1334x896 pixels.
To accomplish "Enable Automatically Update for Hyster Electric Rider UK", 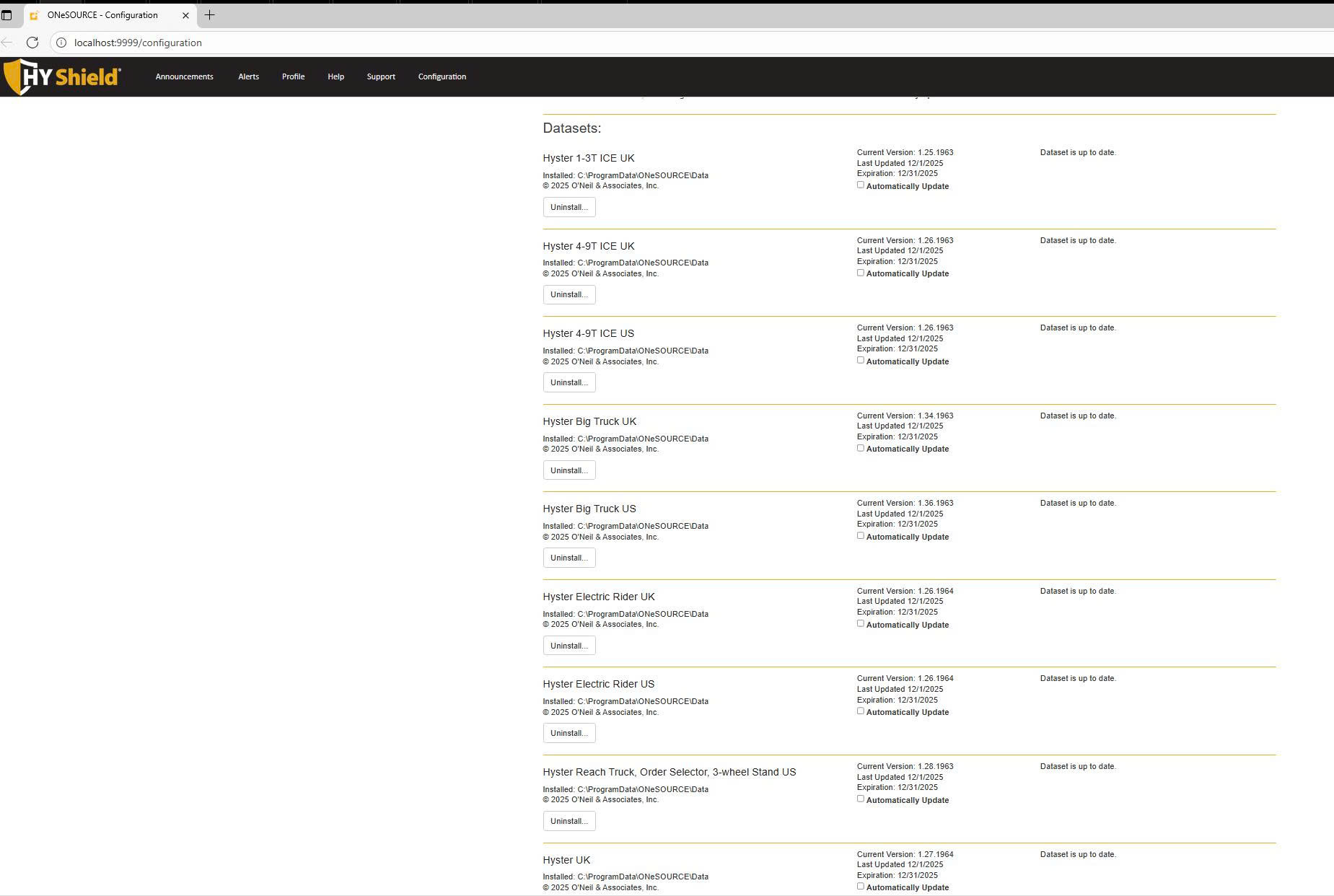I will pos(860,623).
